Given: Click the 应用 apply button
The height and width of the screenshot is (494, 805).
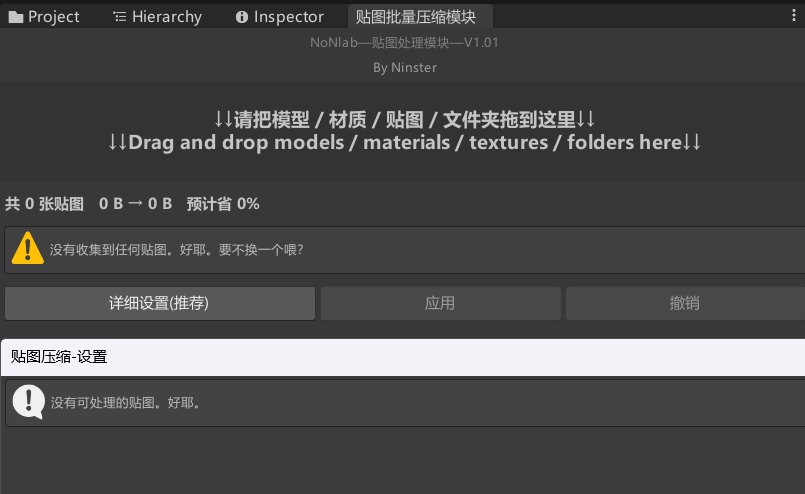Looking at the screenshot, I should 440,303.
